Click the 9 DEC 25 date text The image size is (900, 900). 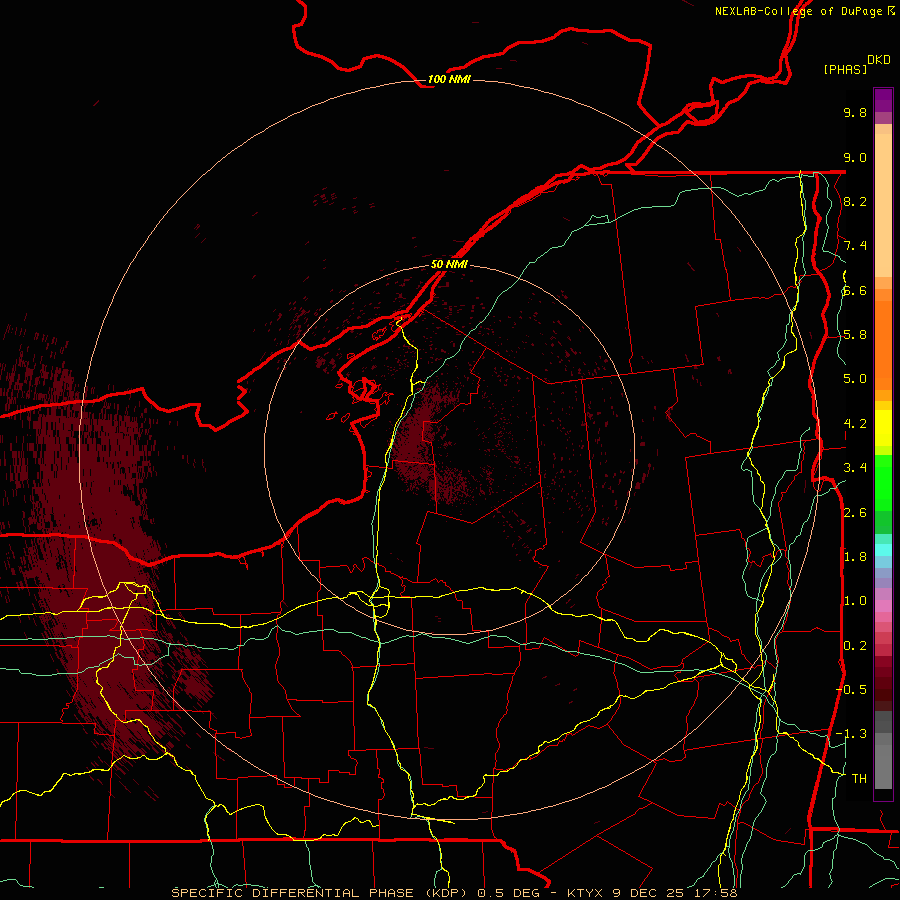click(x=647, y=893)
